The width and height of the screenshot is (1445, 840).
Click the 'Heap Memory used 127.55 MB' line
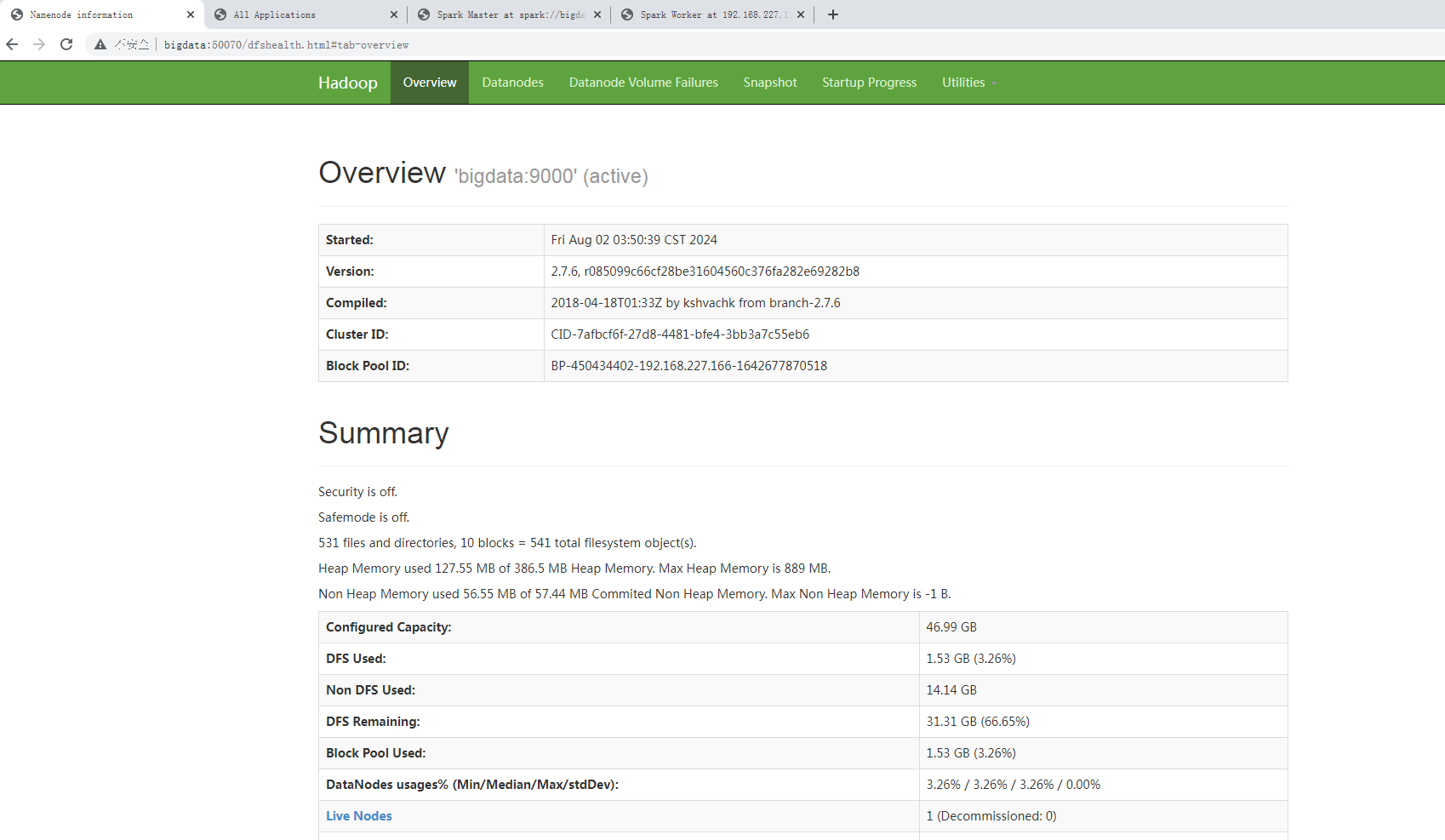[574, 569]
